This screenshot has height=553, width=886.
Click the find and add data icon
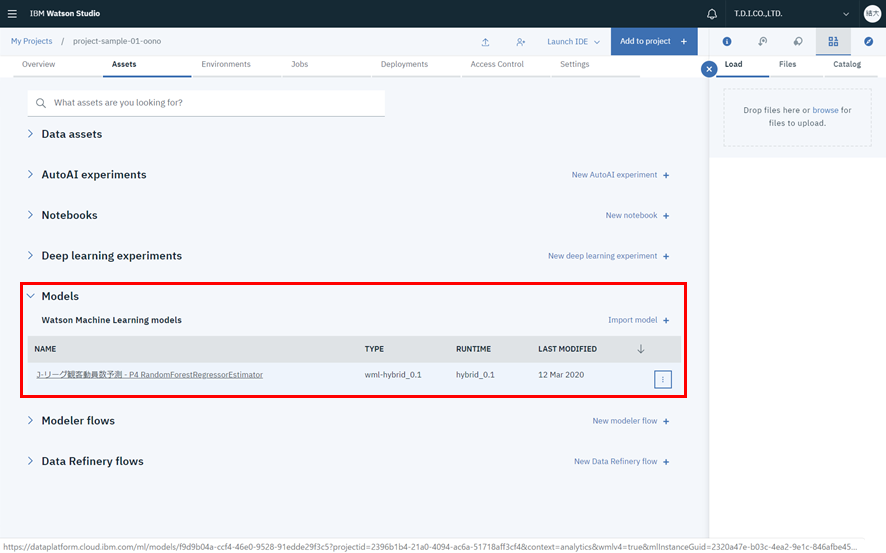click(x=832, y=42)
